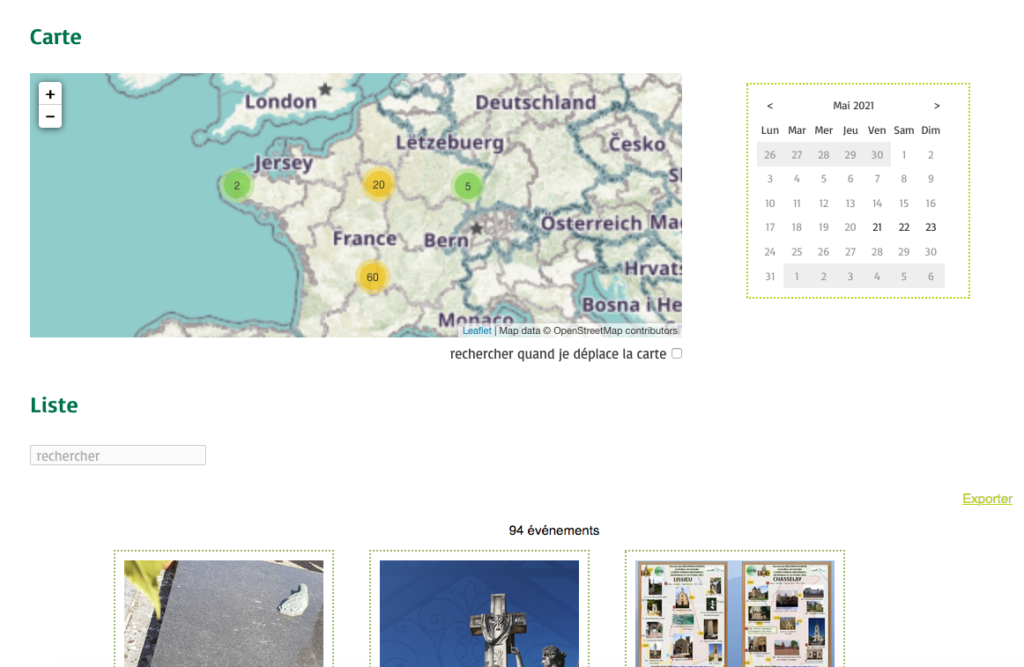This screenshot has width=1024, height=667.
Task: Open the Leaflet attribution link
Action: (476, 331)
